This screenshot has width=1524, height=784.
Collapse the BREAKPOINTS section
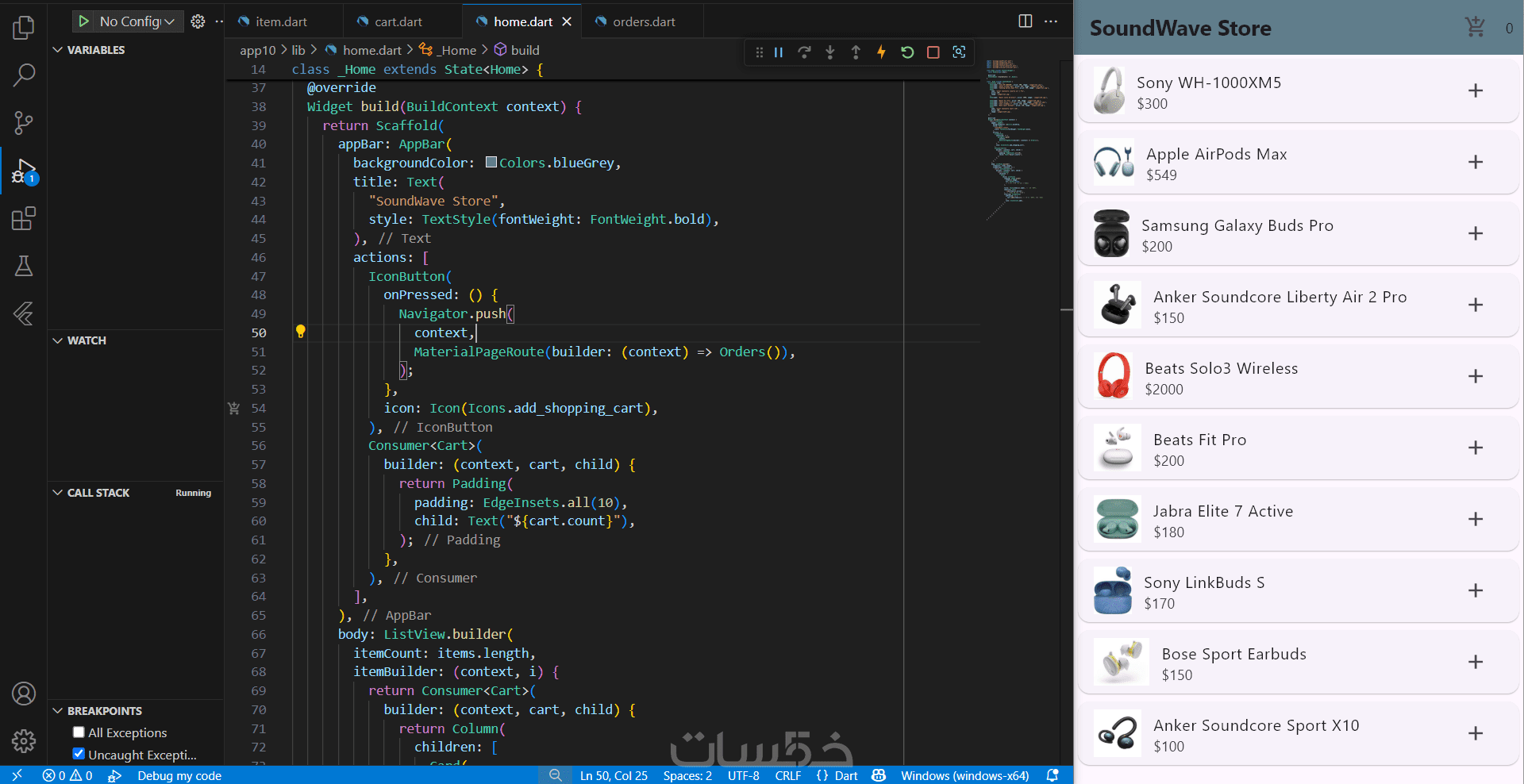click(57, 711)
